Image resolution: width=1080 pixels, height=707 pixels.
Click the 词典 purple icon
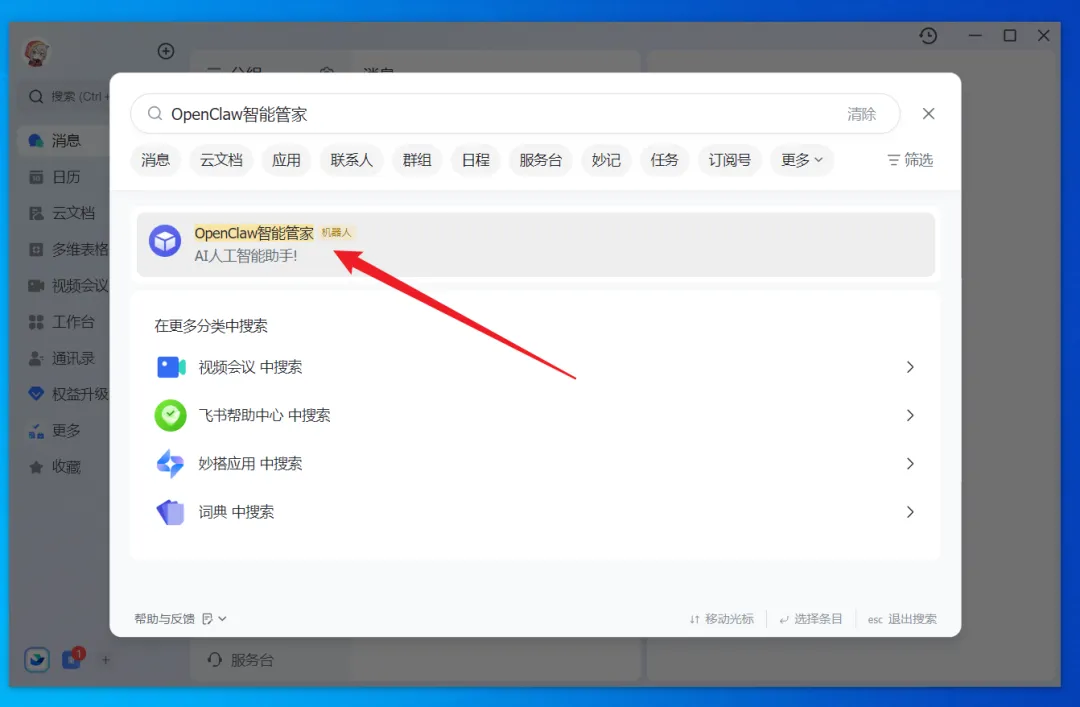coord(170,512)
